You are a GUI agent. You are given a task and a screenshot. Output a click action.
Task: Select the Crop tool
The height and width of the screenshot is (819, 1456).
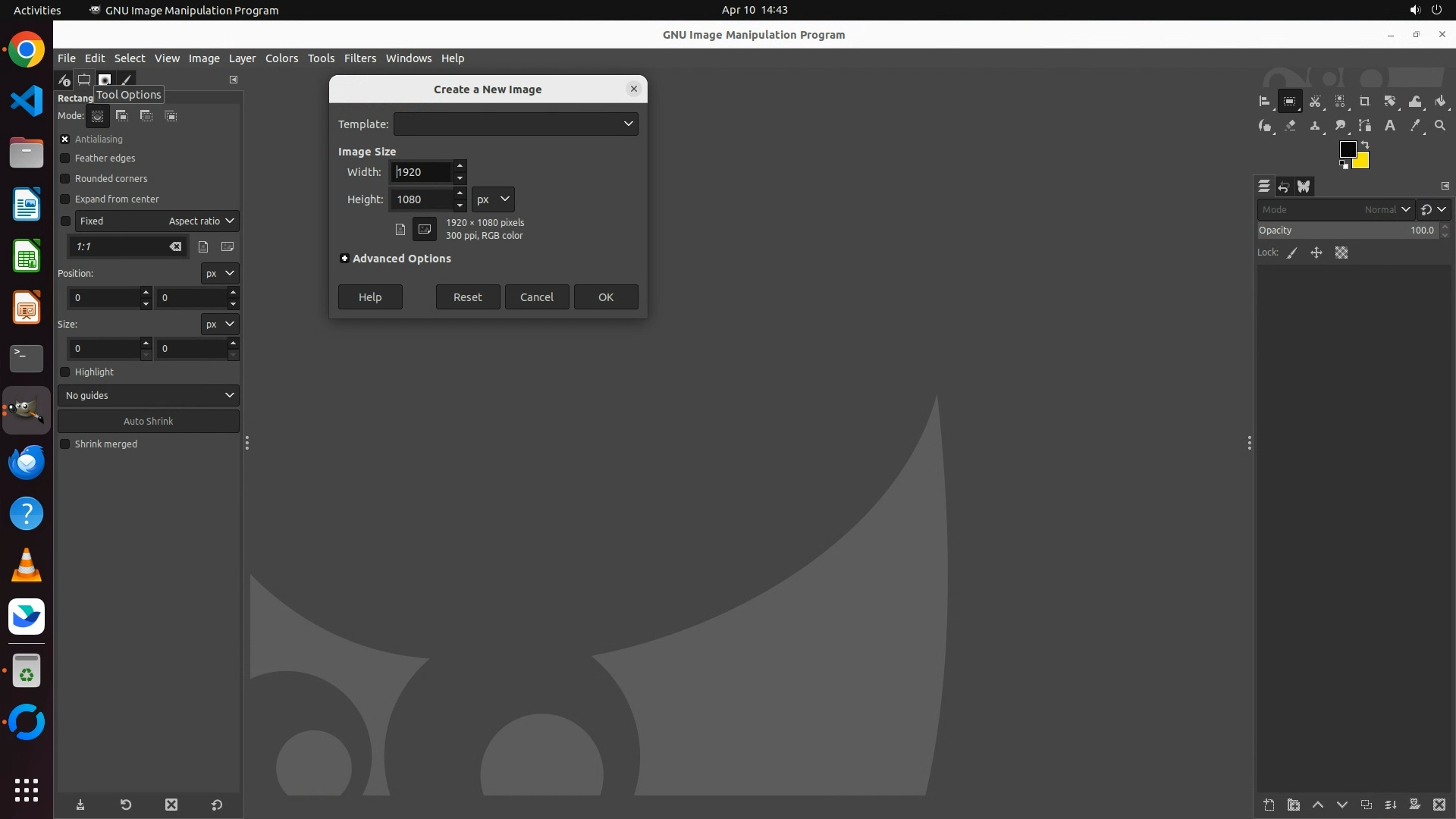click(x=1365, y=102)
